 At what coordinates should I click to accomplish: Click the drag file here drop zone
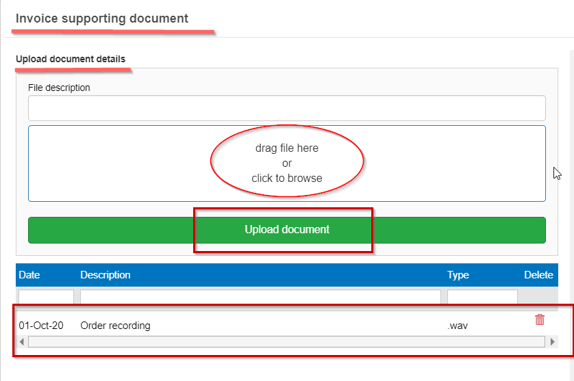[287, 163]
